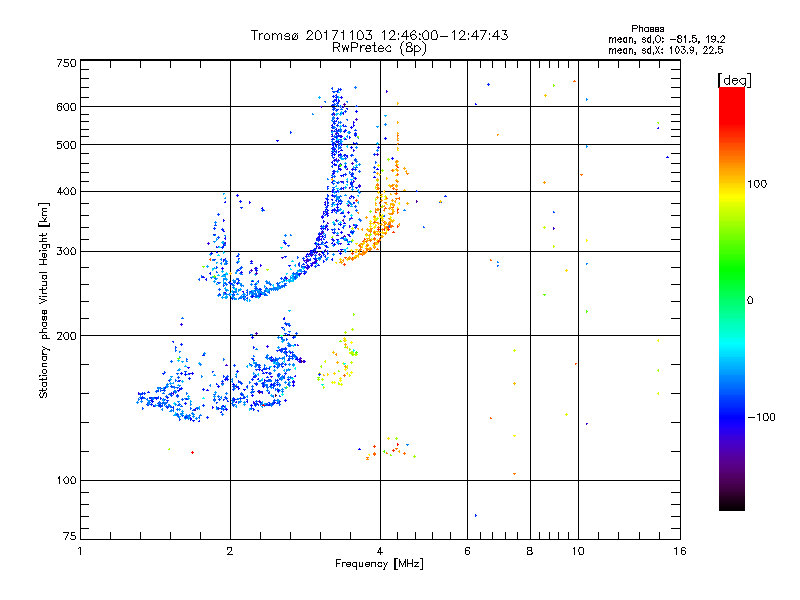Click the '400' y-axis tick label
800x600 pixels.
point(66,191)
